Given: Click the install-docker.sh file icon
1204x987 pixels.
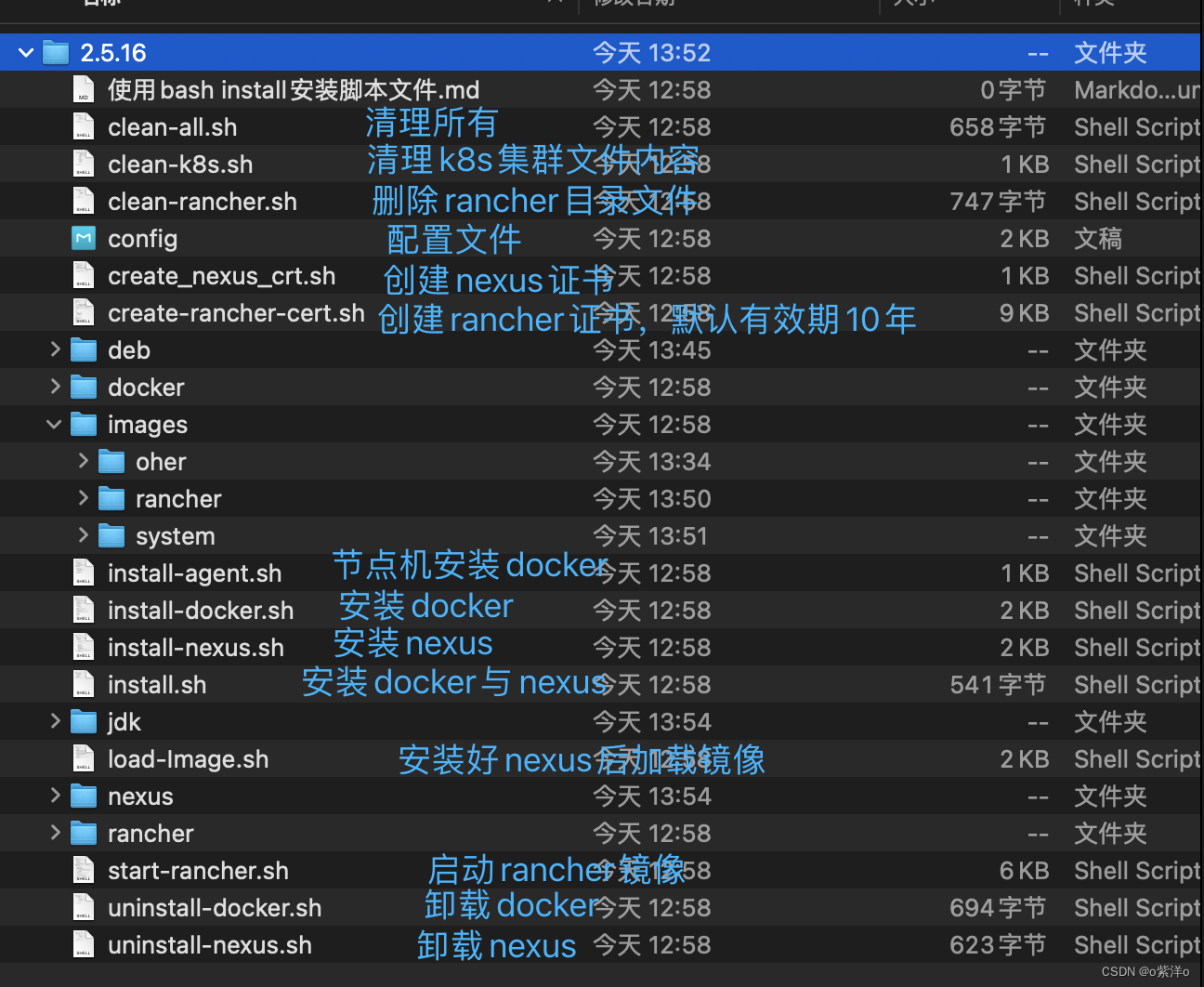Looking at the screenshot, I should click(84, 611).
